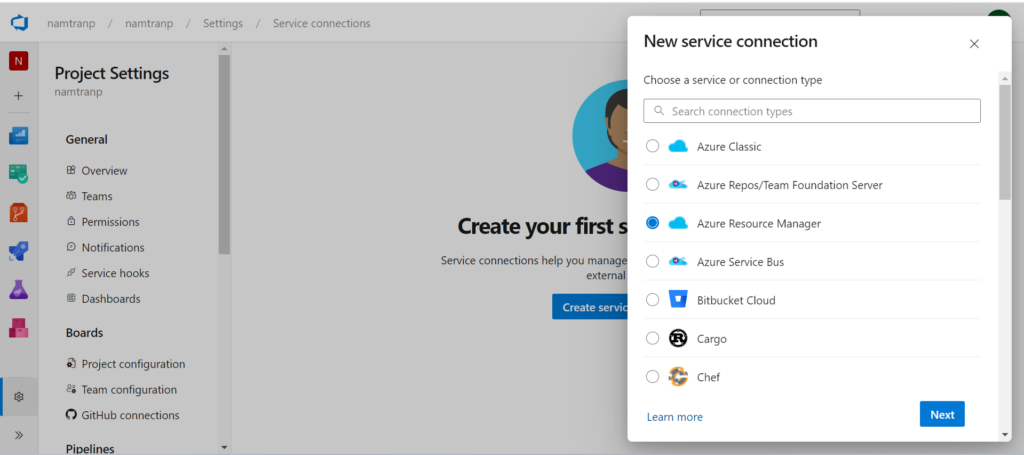Click the plus icon in sidebar
This screenshot has height=455, width=1024.
(x=18, y=96)
